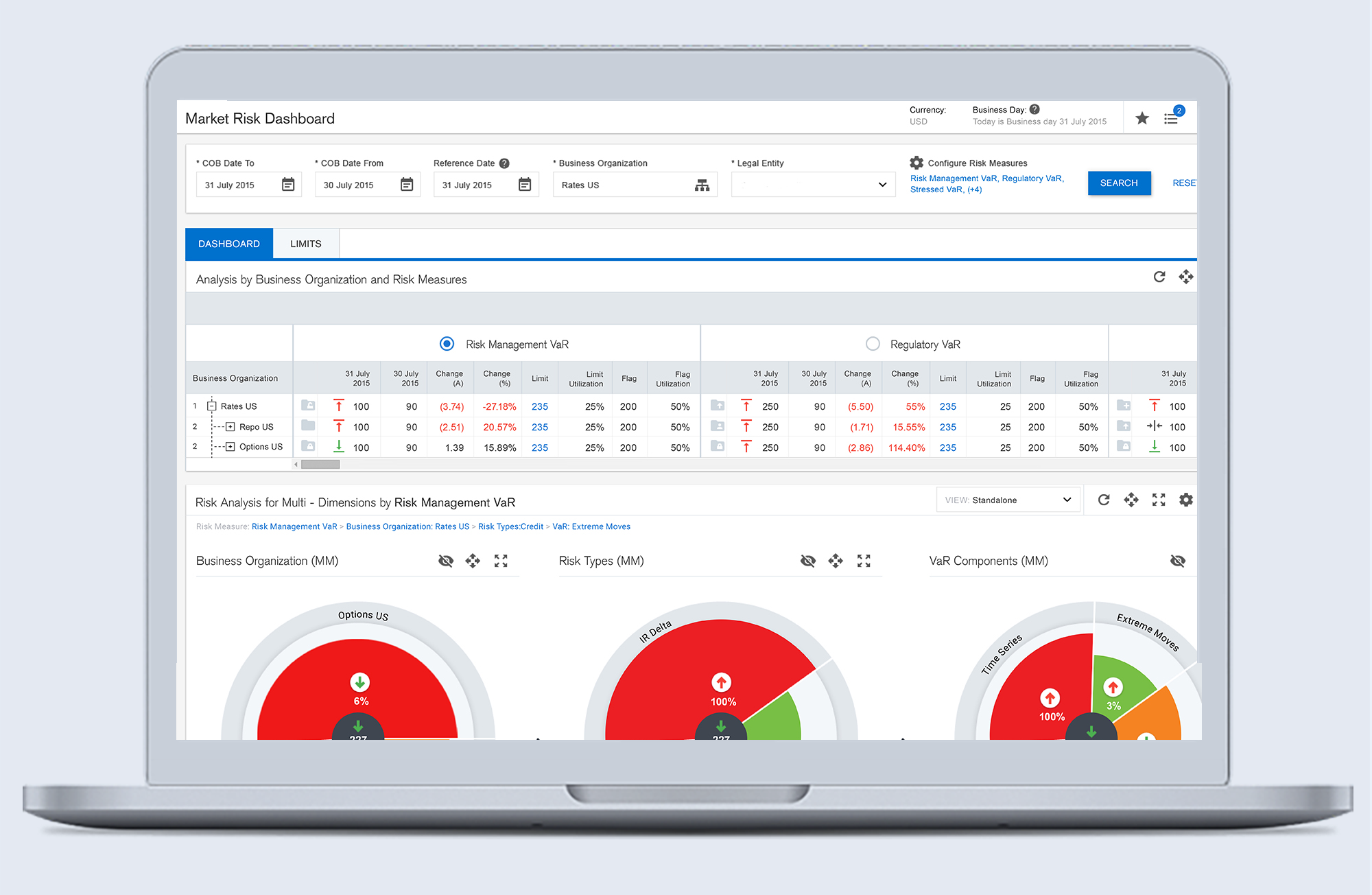Click the table's horizontal scrollbar thumb
Screen dimensions: 1372x895
pos(320,465)
